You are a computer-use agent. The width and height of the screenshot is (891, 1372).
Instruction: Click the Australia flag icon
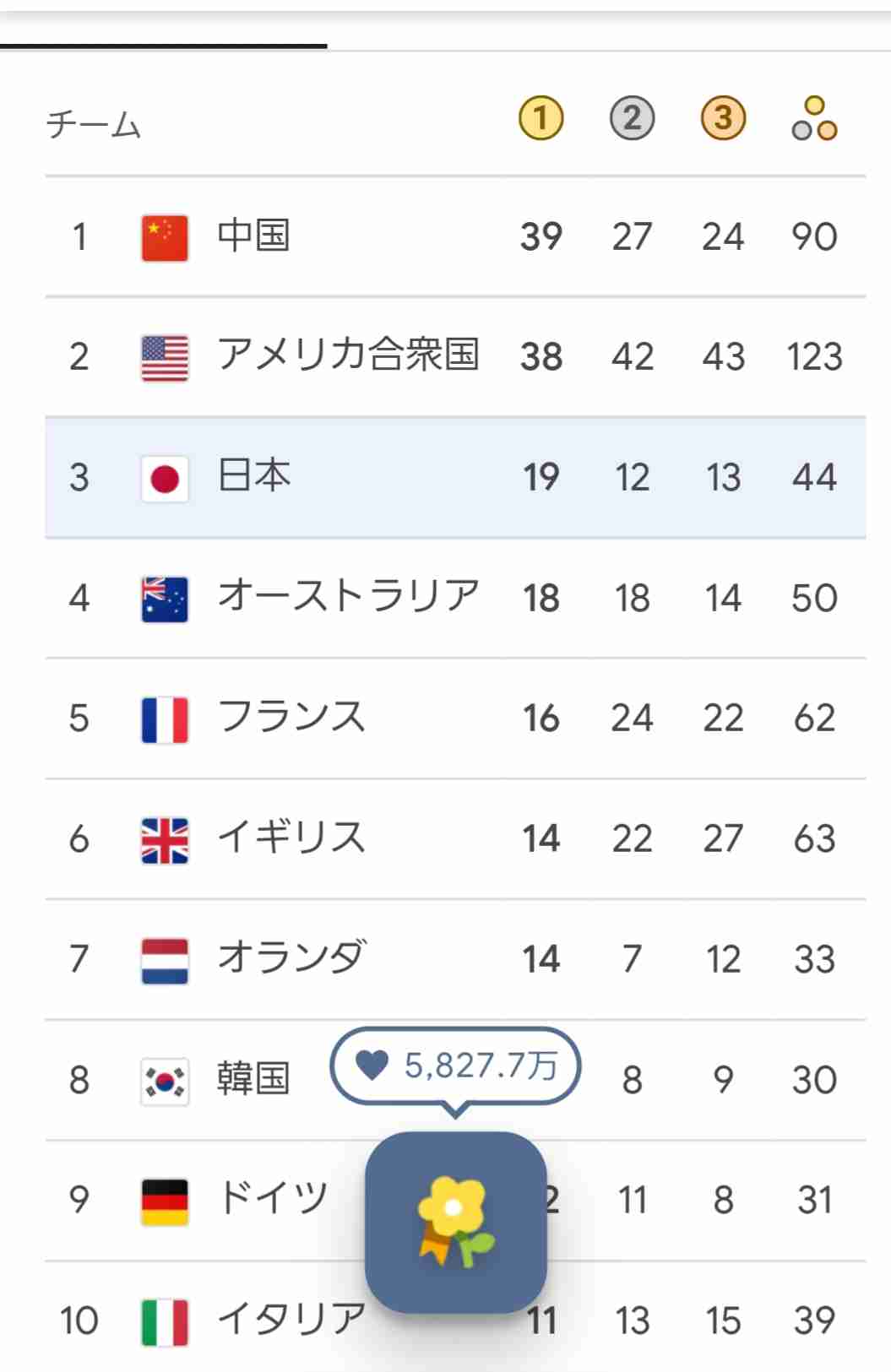[165, 599]
